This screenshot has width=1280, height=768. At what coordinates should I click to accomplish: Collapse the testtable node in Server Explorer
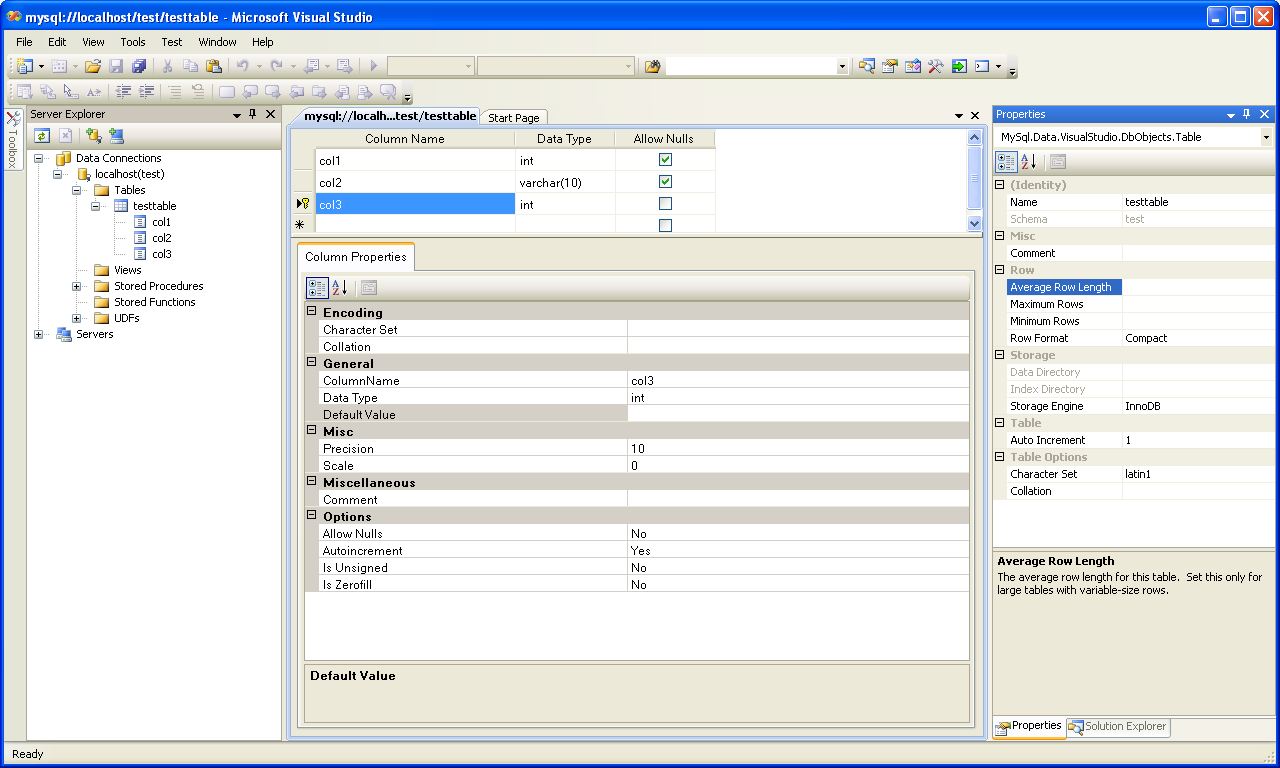coord(97,206)
